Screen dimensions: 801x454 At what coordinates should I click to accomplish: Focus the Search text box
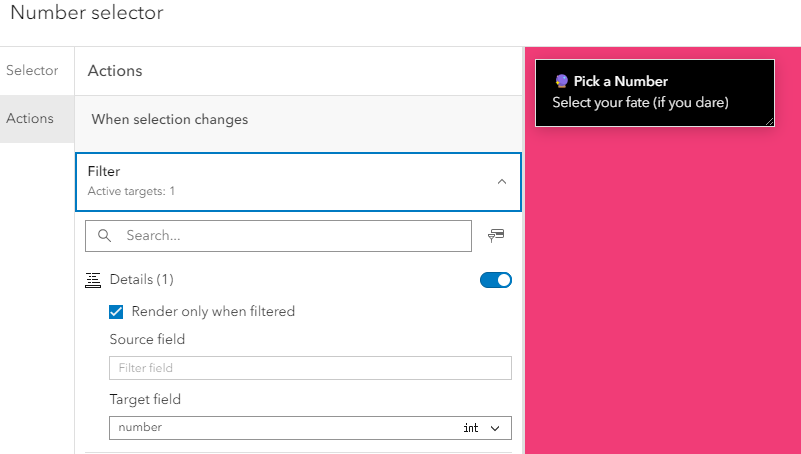[290, 236]
